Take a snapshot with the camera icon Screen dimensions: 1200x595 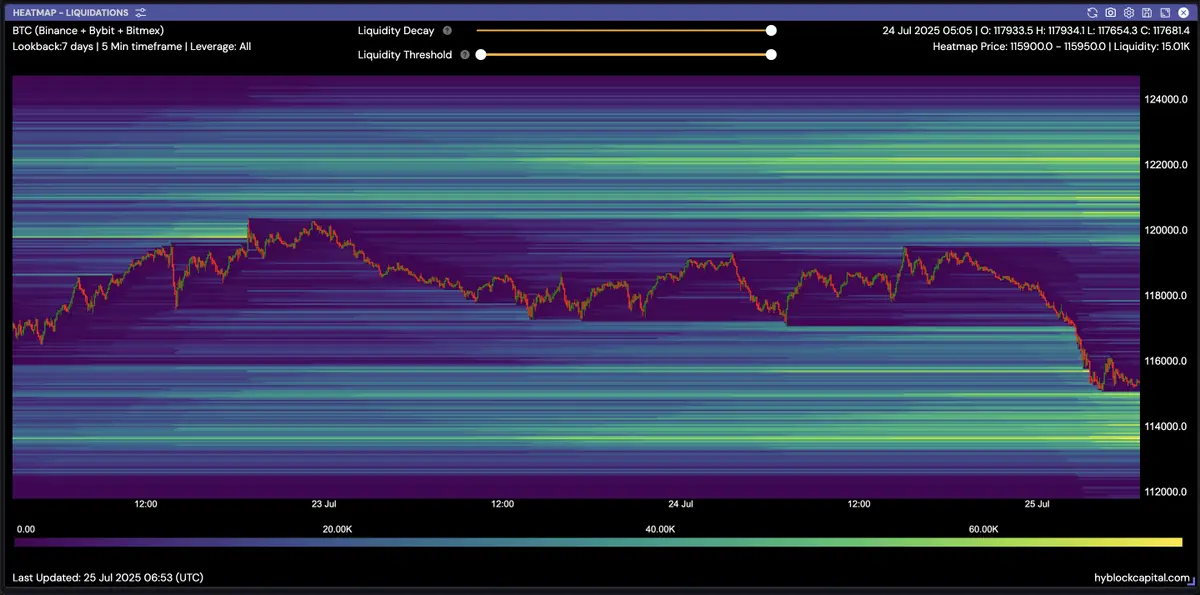[x=1111, y=12]
